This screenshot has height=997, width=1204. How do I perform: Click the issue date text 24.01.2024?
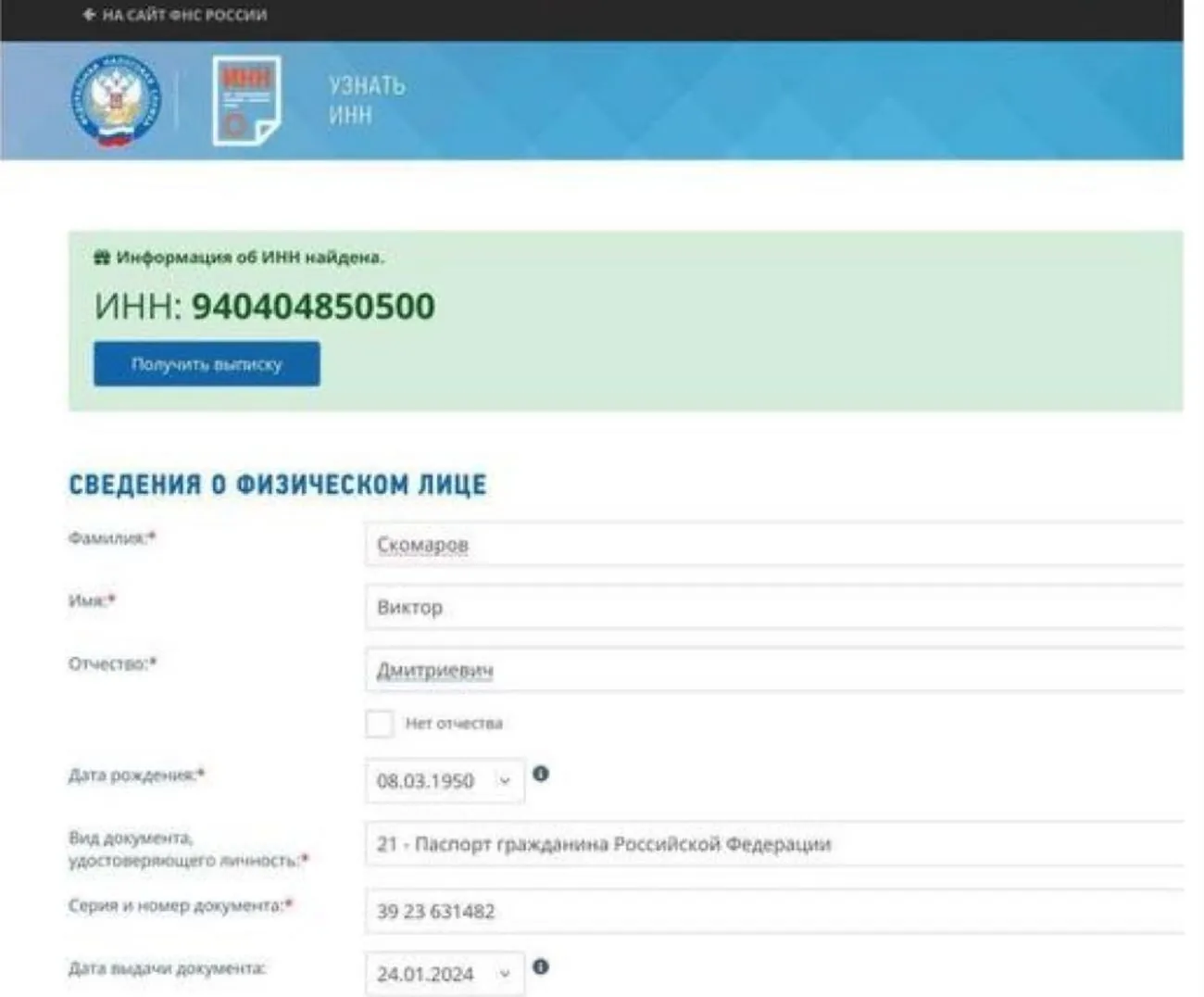click(x=425, y=974)
